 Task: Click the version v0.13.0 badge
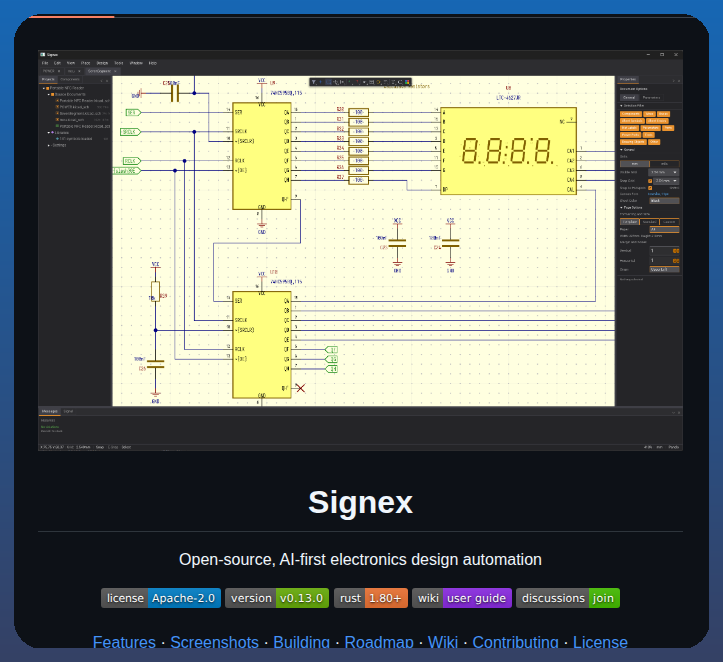[x=277, y=598]
